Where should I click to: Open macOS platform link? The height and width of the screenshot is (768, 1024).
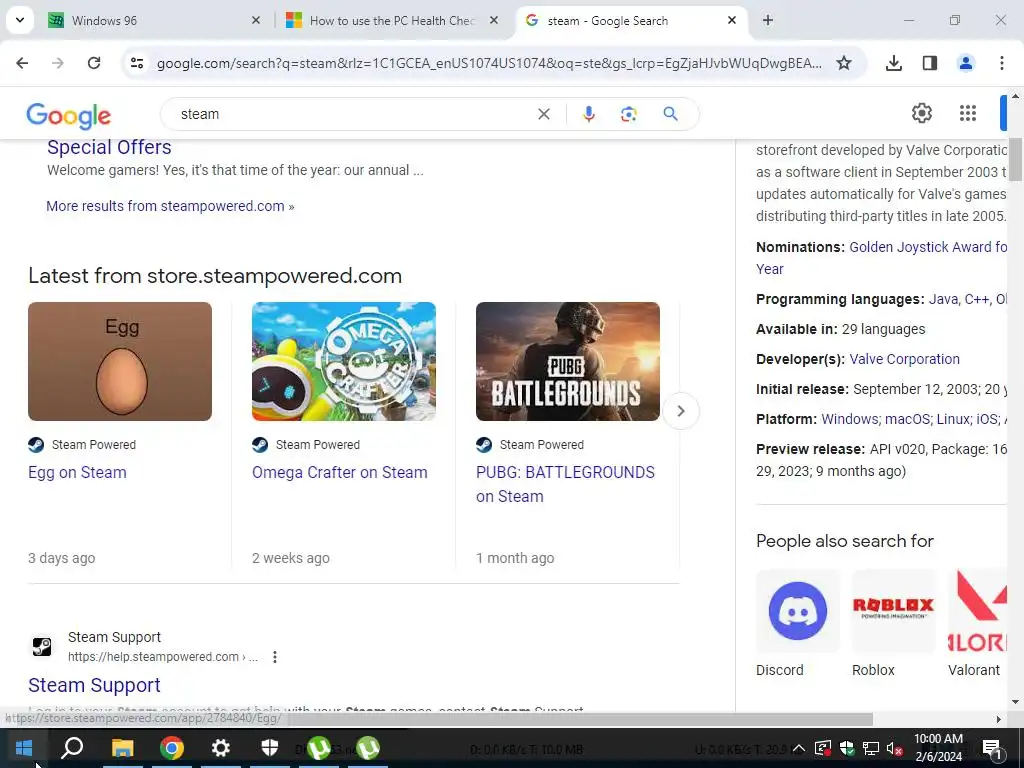908,419
